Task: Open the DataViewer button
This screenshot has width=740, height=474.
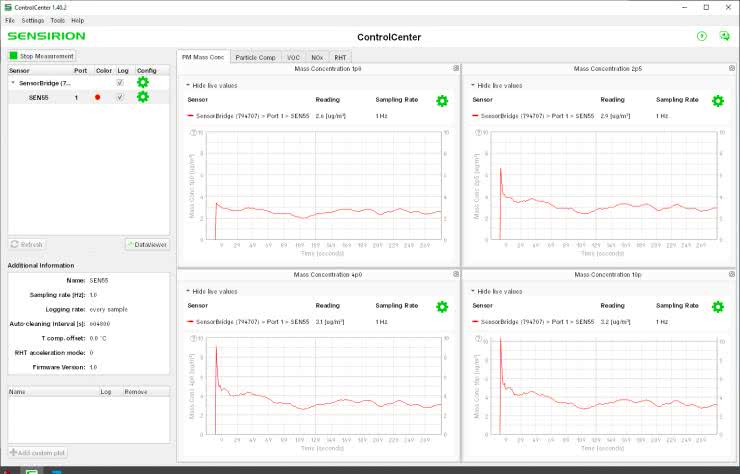Action: tap(147, 244)
